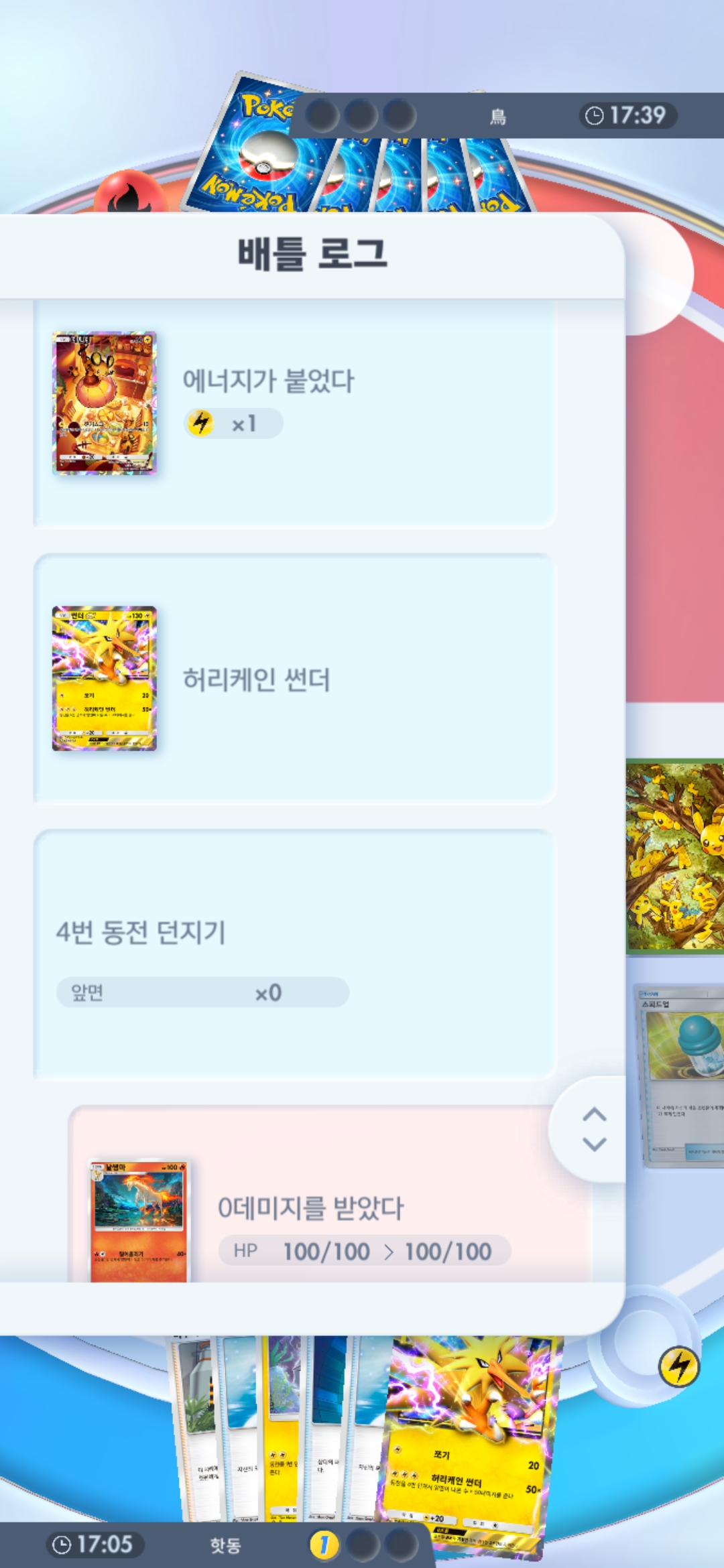Open the Dedenne card thumbnail in the log

coord(105,403)
